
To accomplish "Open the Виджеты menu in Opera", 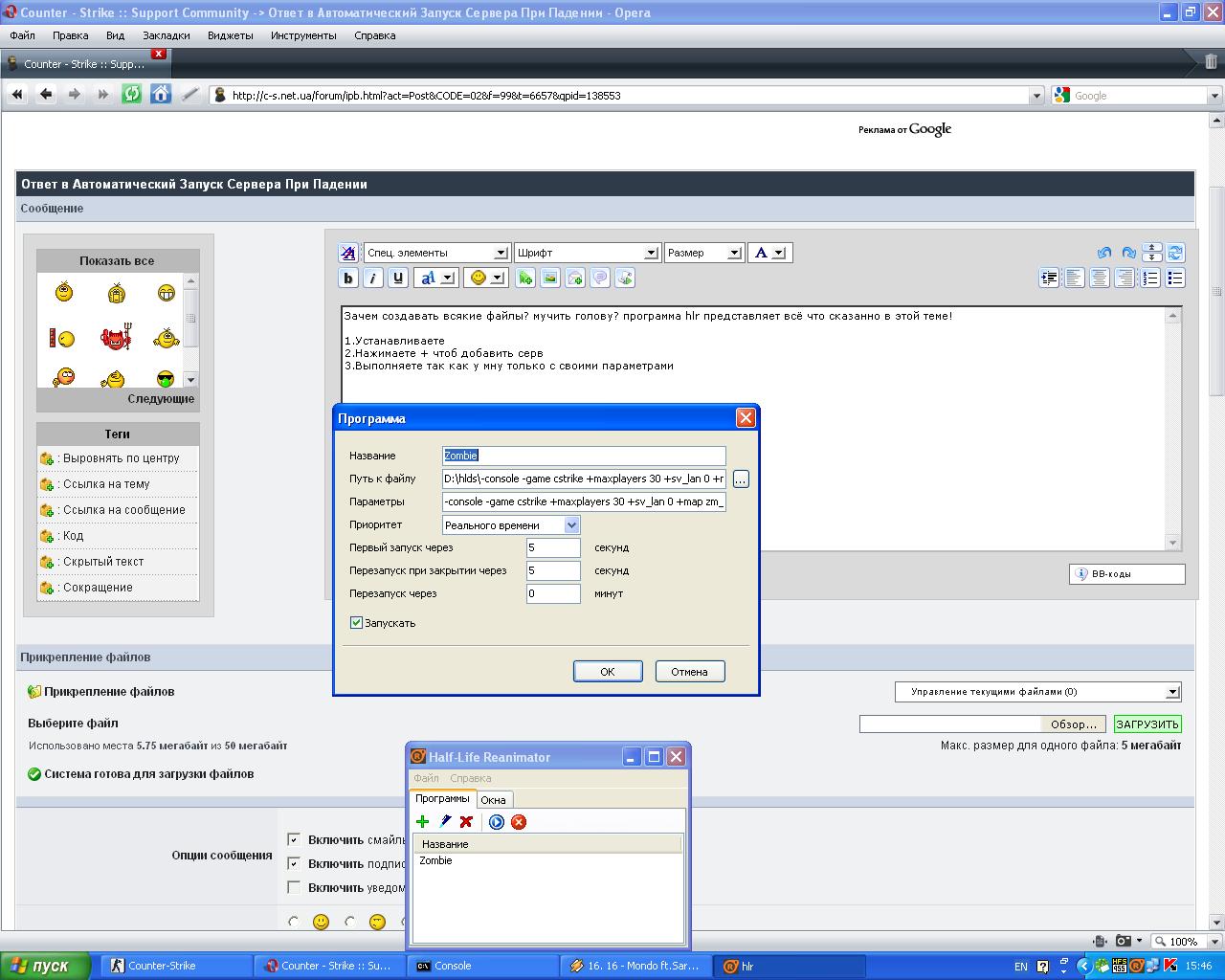I will coord(230,35).
